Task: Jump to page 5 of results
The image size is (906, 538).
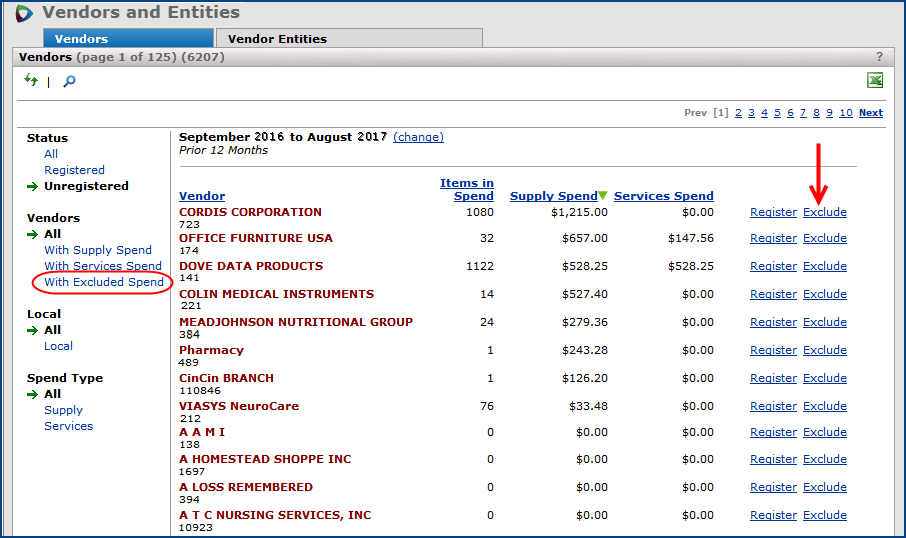Action: point(777,113)
